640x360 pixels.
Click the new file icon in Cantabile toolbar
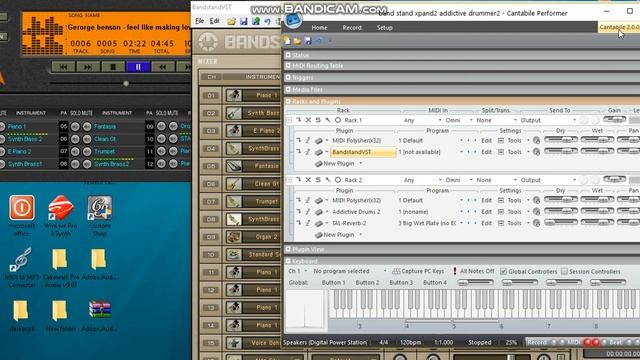(288, 40)
